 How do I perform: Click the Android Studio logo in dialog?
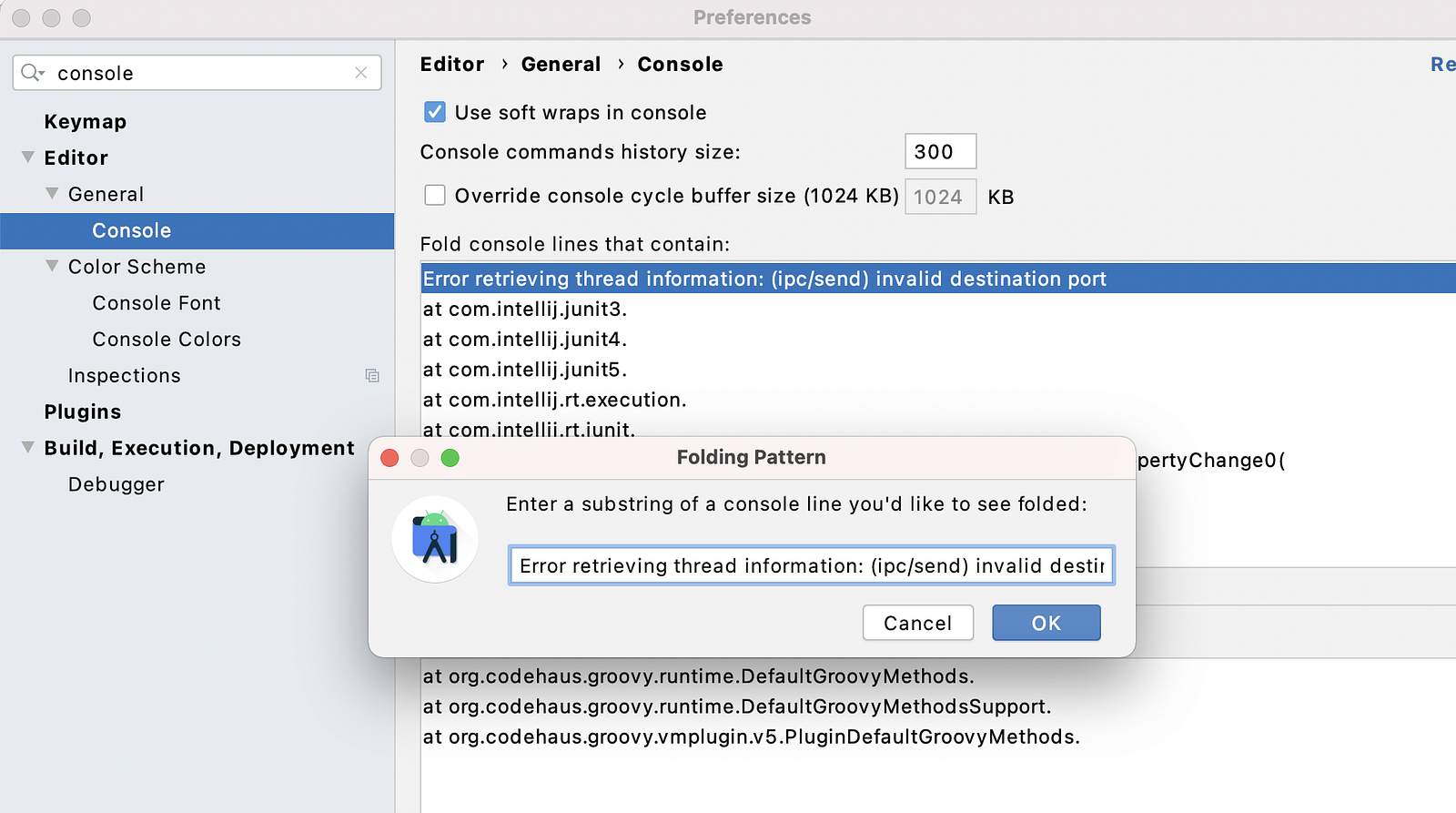click(x=435, y=539)
